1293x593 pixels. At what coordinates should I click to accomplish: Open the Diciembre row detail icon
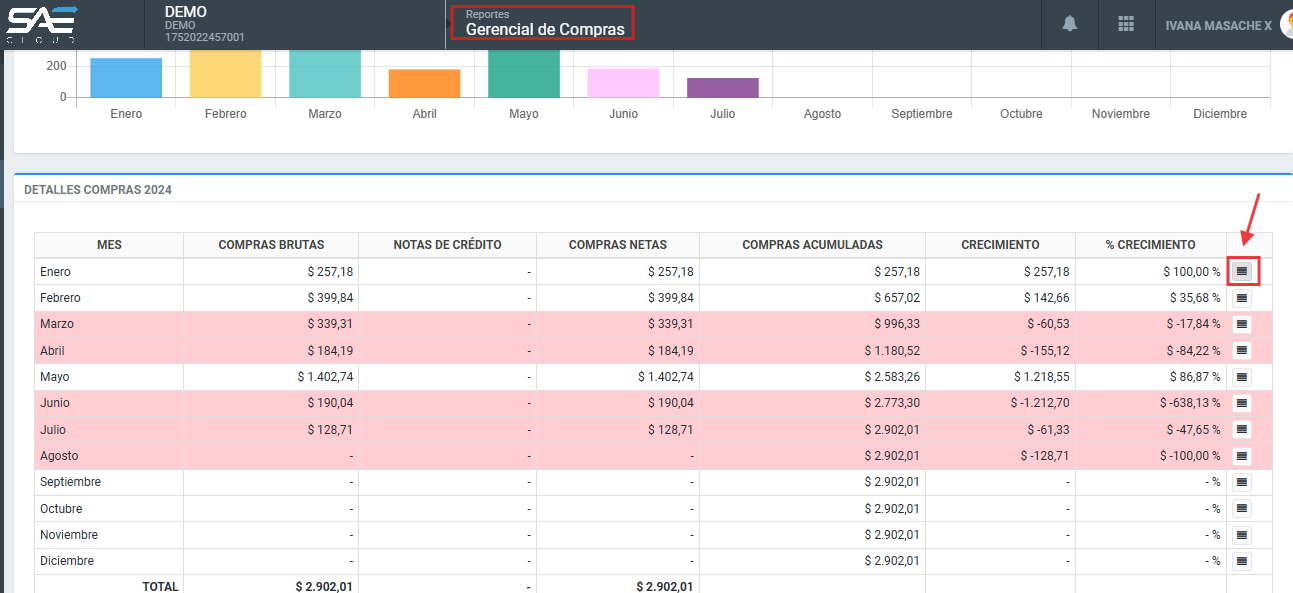(1242, 561)
